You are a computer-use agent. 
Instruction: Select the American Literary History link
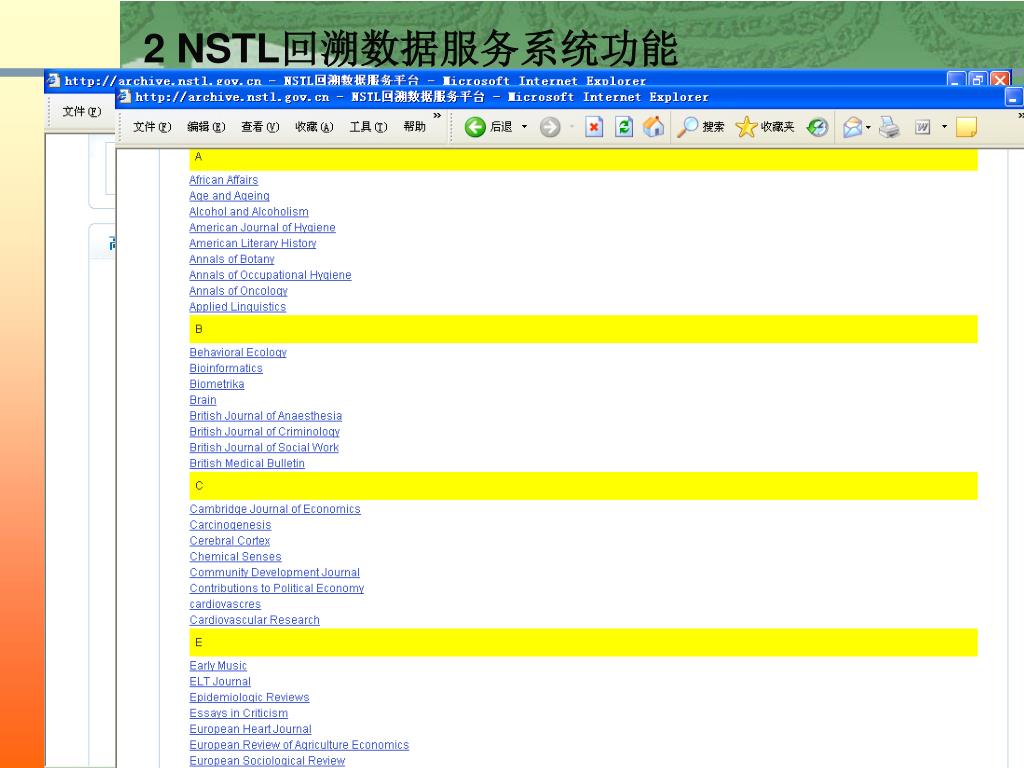pyautogui.click(x=253, y=244)
